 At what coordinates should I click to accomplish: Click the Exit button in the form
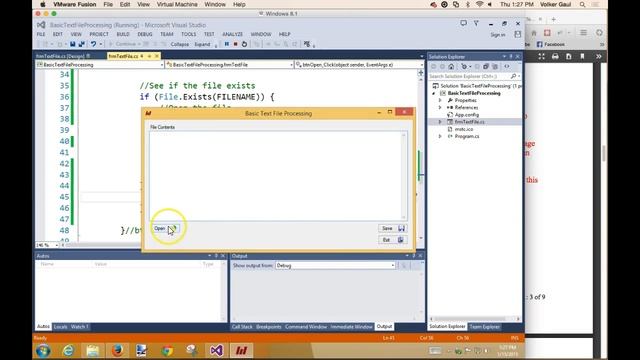tap(392, 240)
